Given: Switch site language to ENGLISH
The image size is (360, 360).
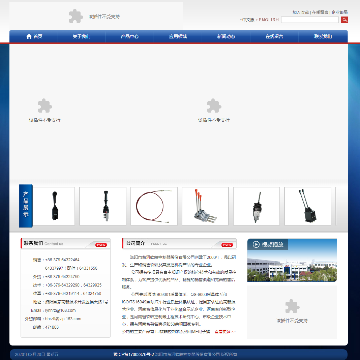Looking at the screenshot, I should click(x=269, y=20).
